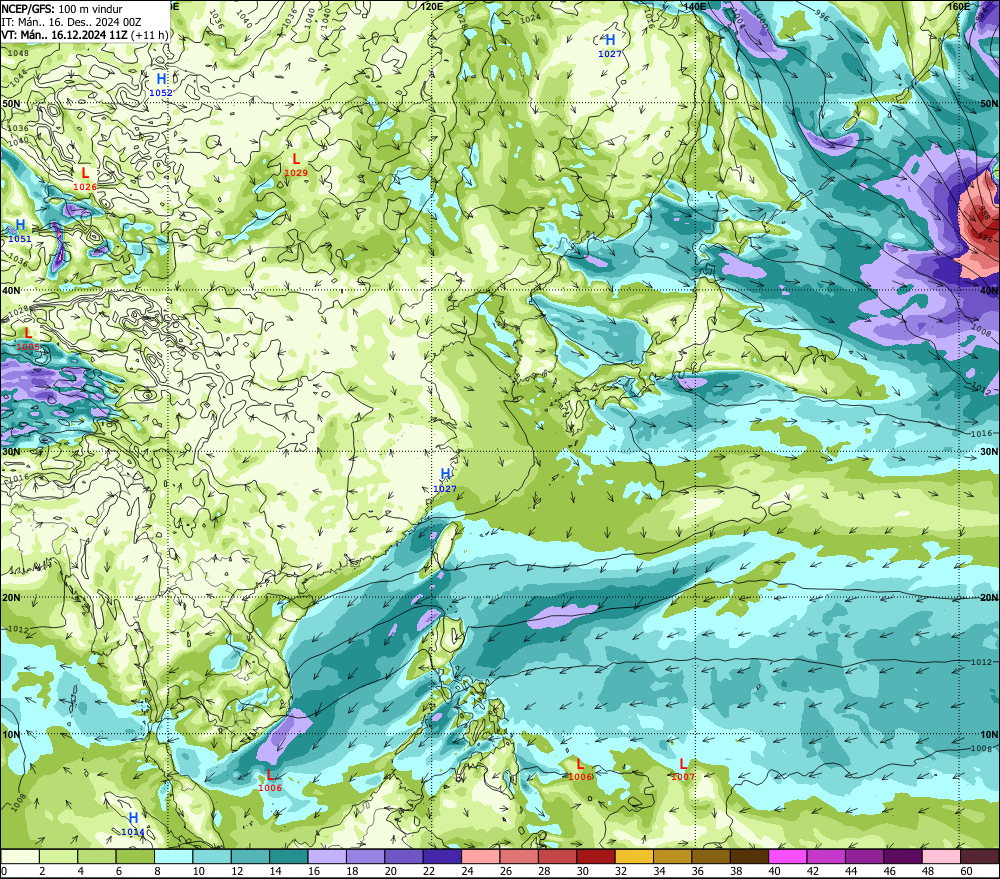Click the H 1014 high pressure marker
Screen dimensions: 1000x879
coord(133,824)
